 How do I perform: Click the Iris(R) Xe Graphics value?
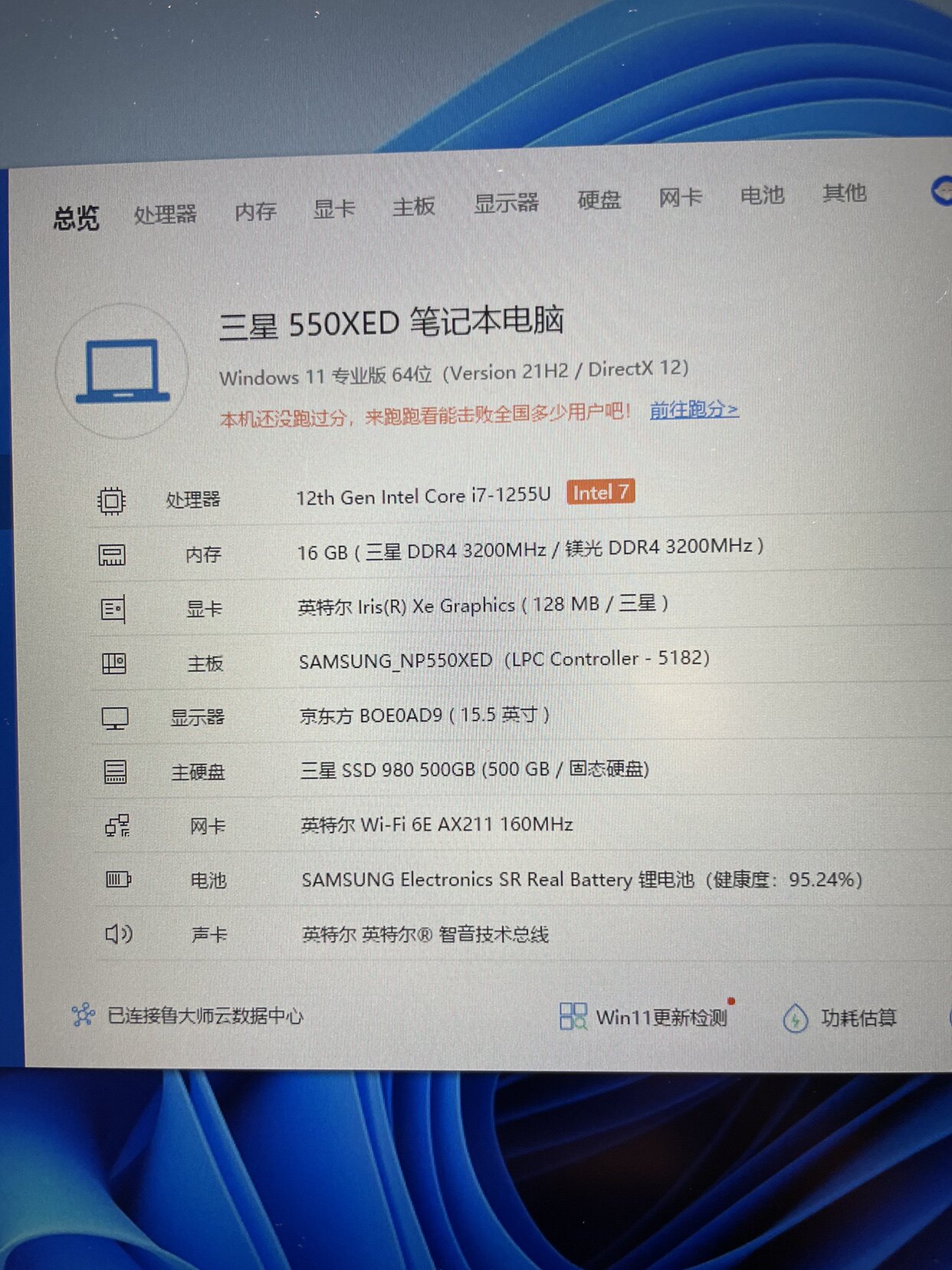click(483, 605)
